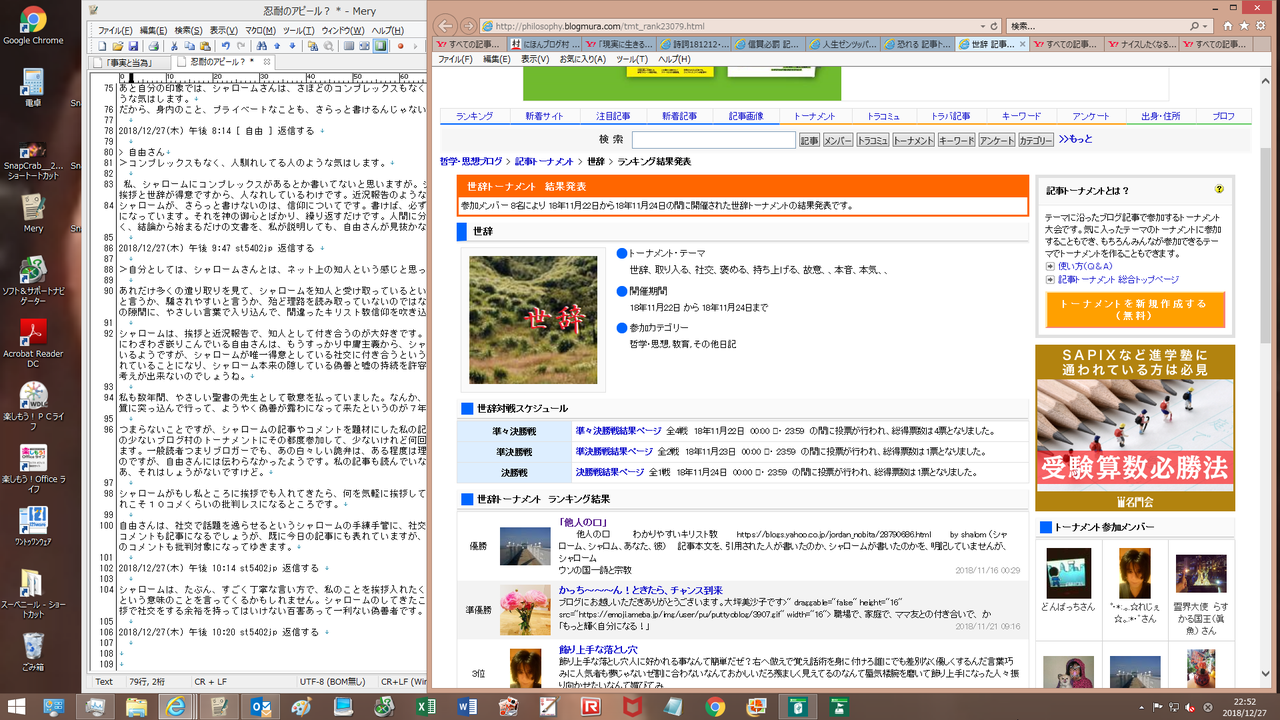This screenshot has height=720, width=1280.
Task: Refresh the page in Internet Explorer
Action: point(995,25)
